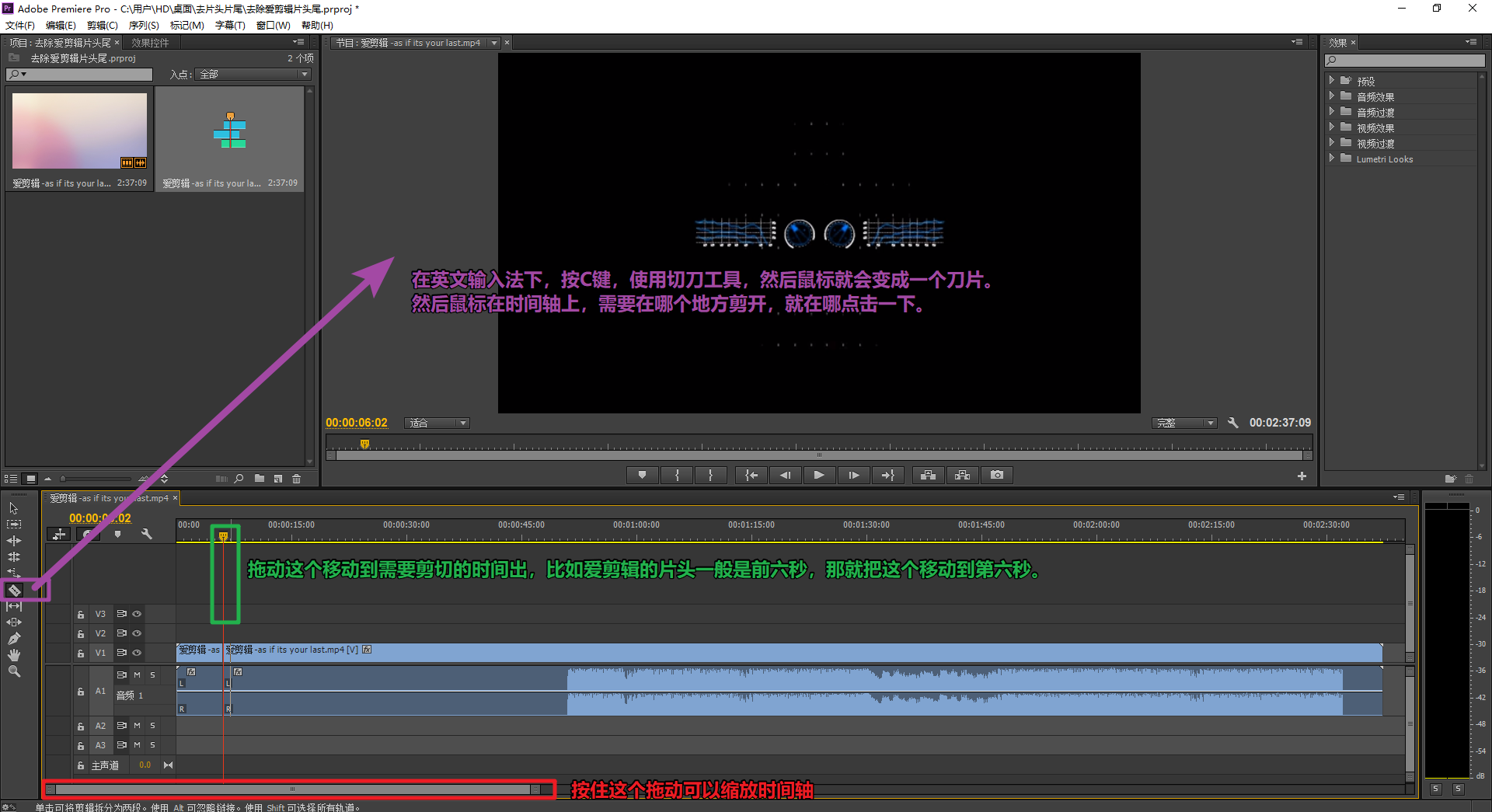Click the 主声道 volume value 0.0
Screen dimensions: 1492x812
[145, 765]
